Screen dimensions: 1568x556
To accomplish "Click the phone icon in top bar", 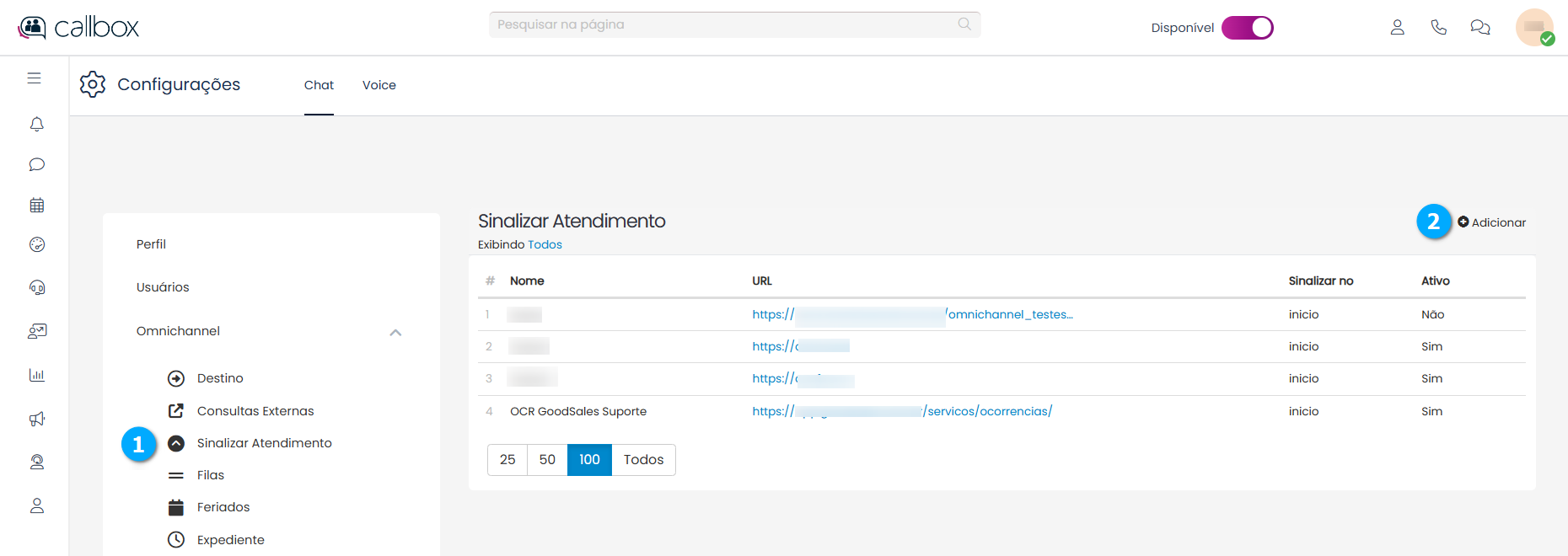I will point(1438,28).
